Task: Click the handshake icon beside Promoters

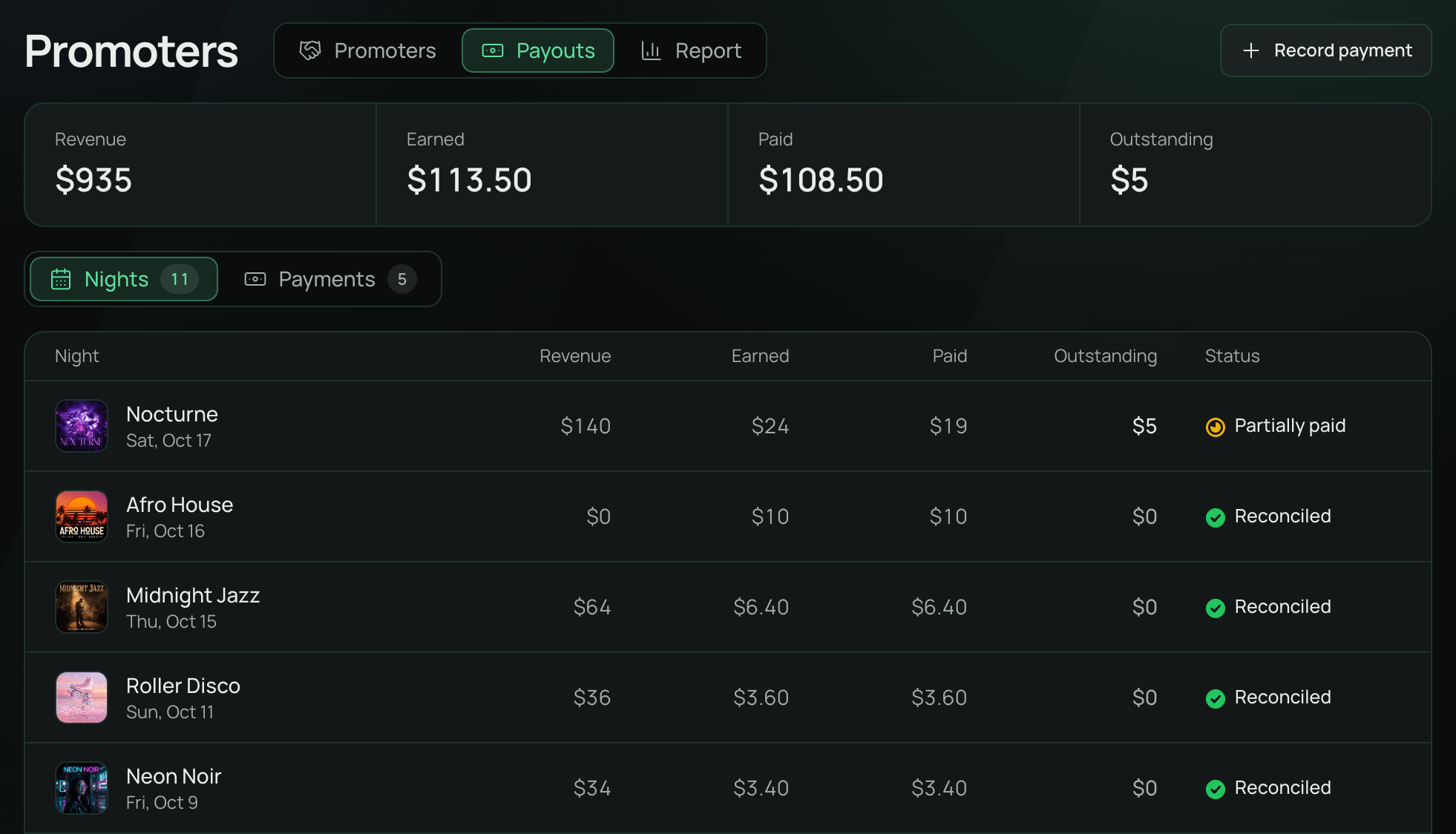Action: point(310,50)
